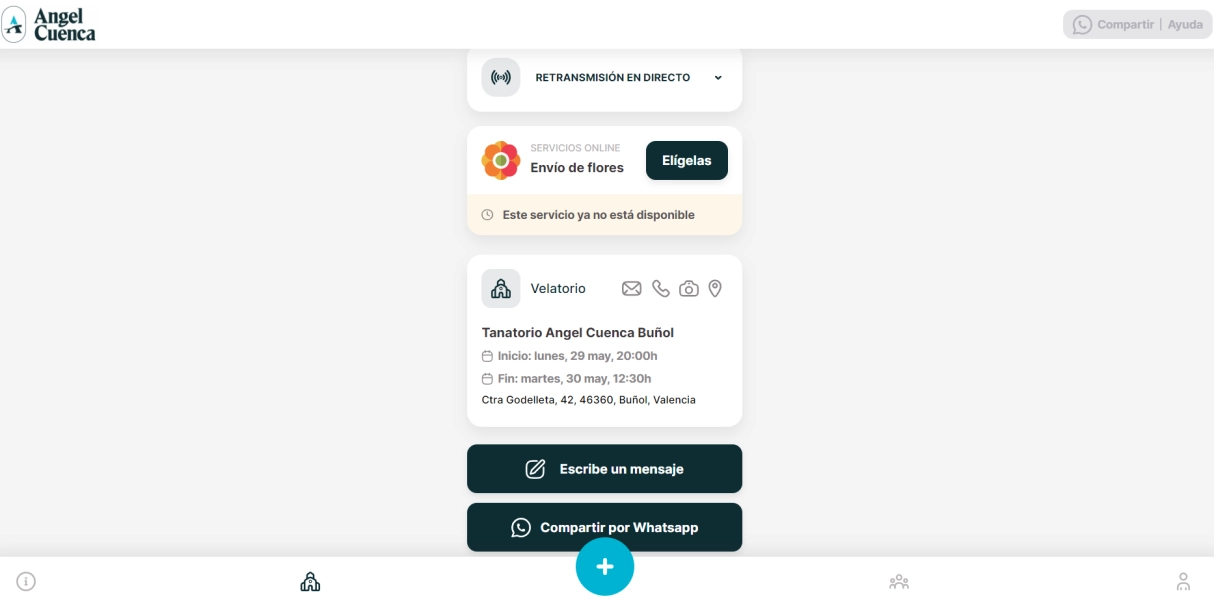Click the person icon in bottom bar
1214x599 pixels.
[1183, 581]
